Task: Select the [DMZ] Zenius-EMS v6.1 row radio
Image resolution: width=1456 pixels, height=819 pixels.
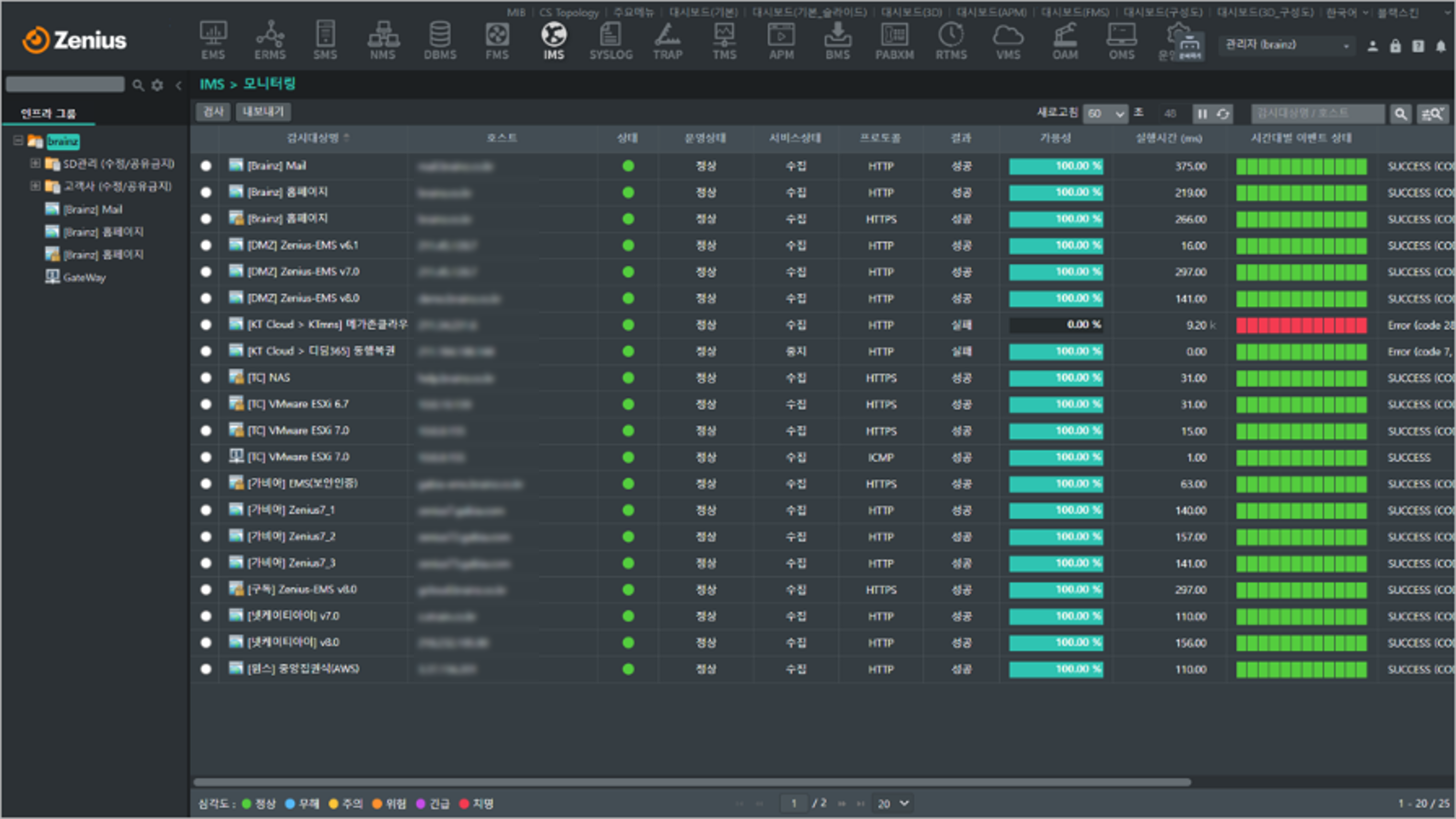Action: click(206, 245)
